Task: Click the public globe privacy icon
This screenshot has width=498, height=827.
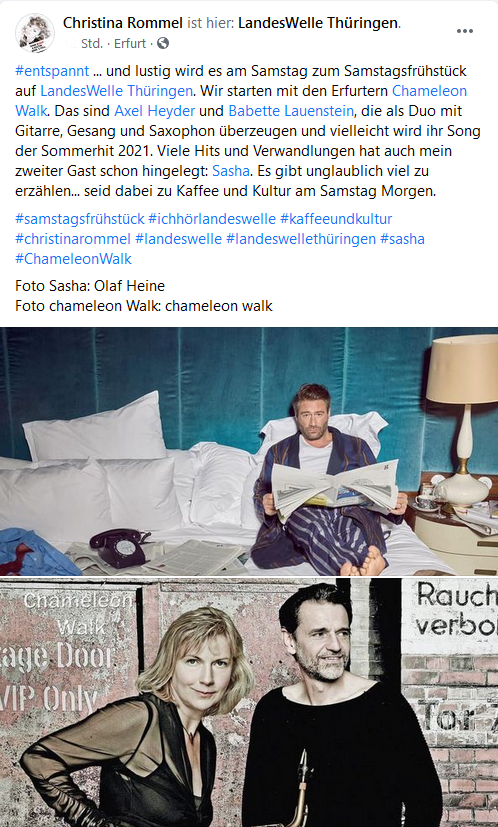Action: 163,43
